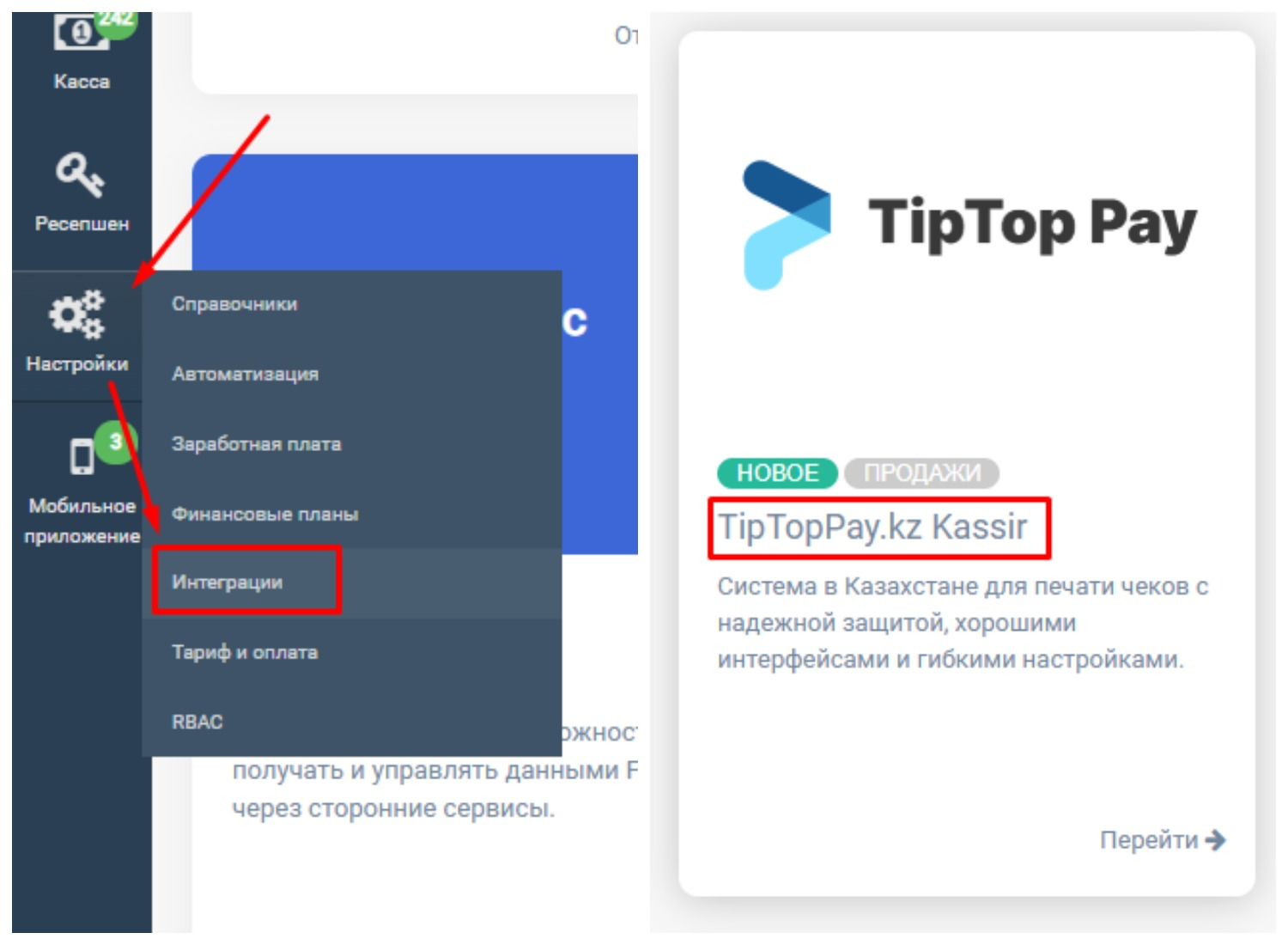Click the TipTop Pay logo
Viewport: 1288px width, 945px height.
(969, 225)
